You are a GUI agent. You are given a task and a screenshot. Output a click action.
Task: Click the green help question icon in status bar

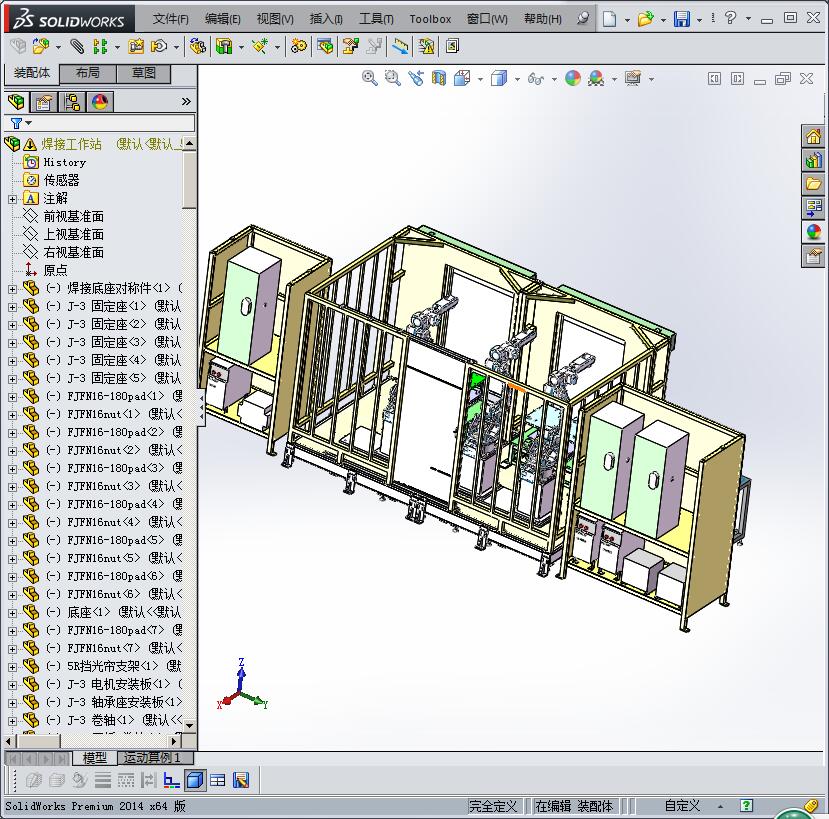[x=746, y=806]
